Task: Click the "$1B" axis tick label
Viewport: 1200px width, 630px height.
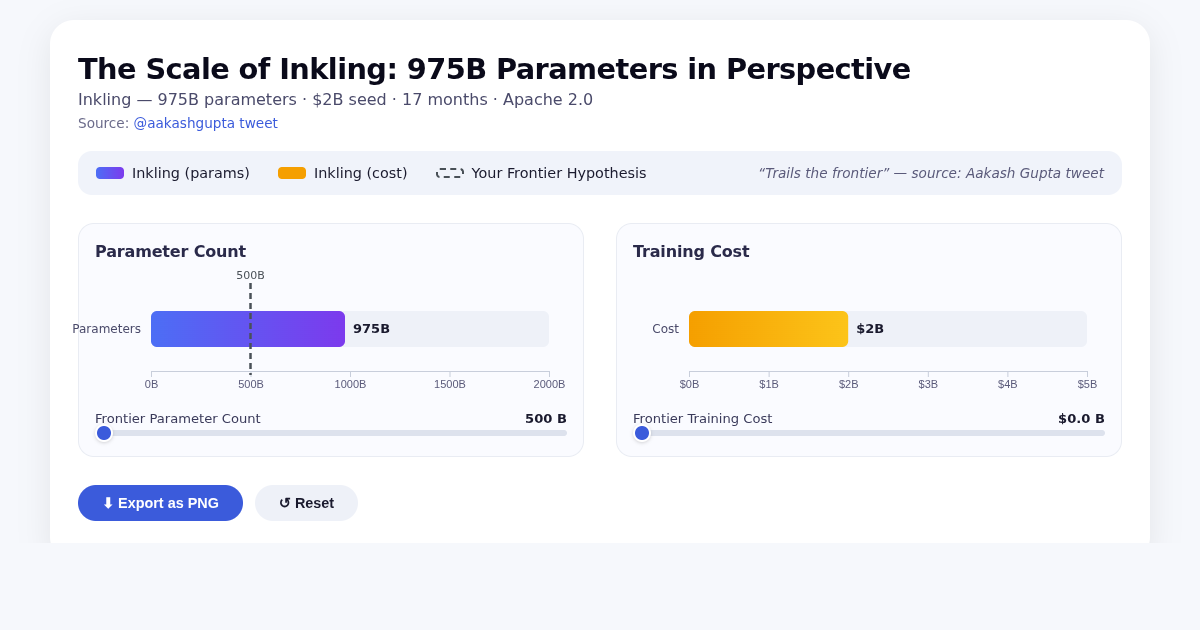Action: coord(769,384)
